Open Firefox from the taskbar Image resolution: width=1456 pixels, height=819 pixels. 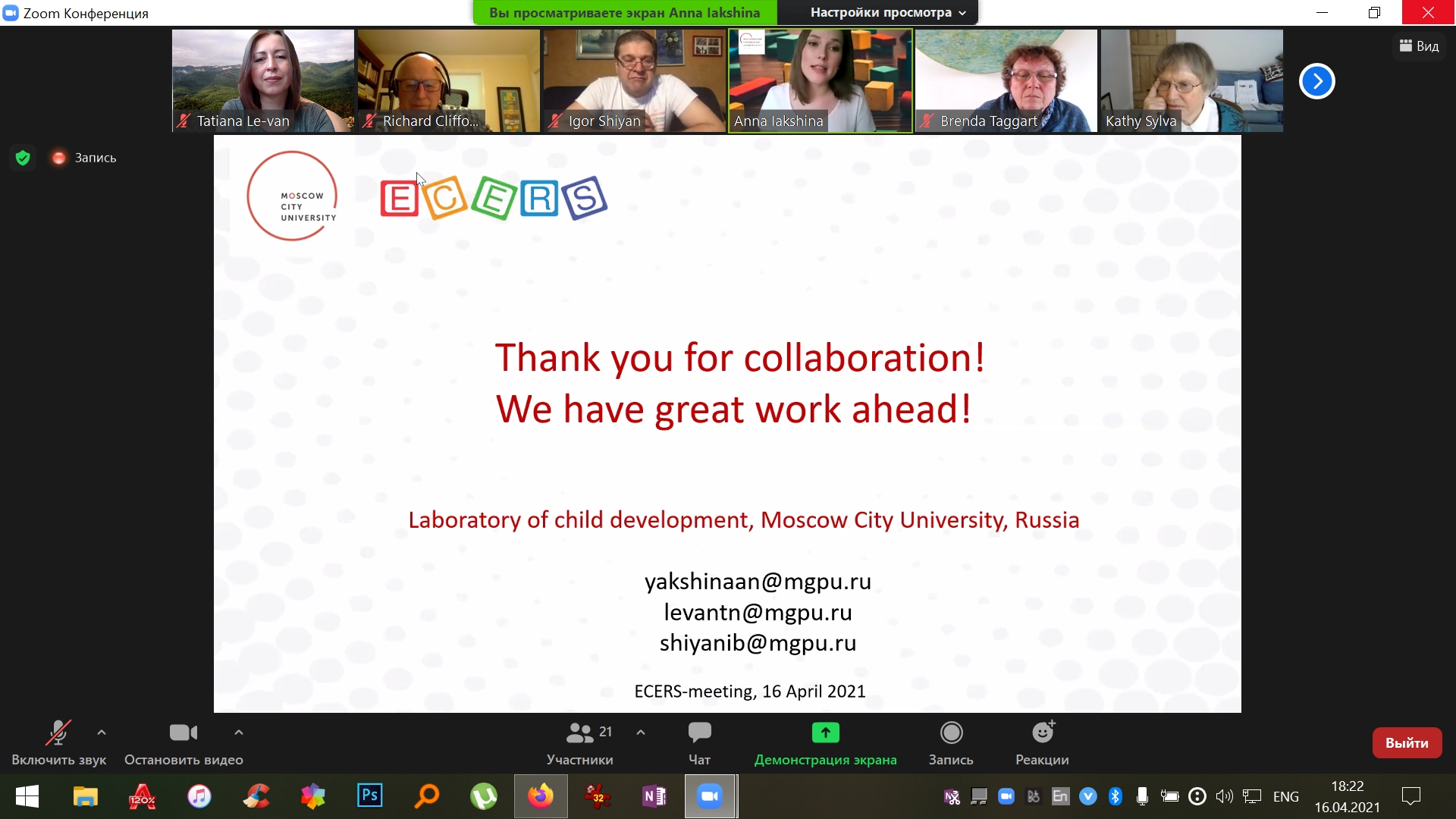pyautogui.click(x=541, y=796)
